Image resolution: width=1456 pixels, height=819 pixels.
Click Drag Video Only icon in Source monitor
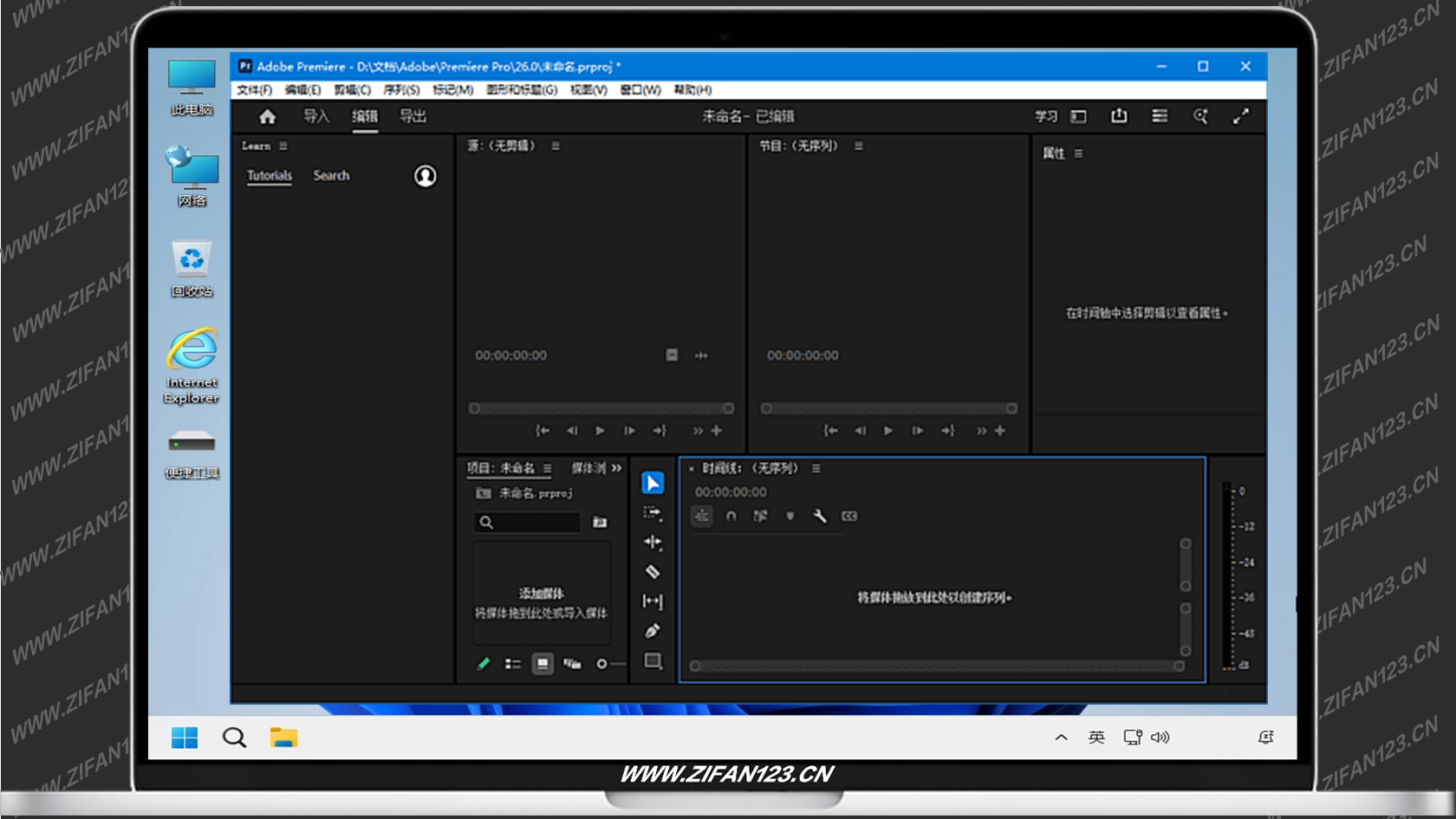point(672,355)
